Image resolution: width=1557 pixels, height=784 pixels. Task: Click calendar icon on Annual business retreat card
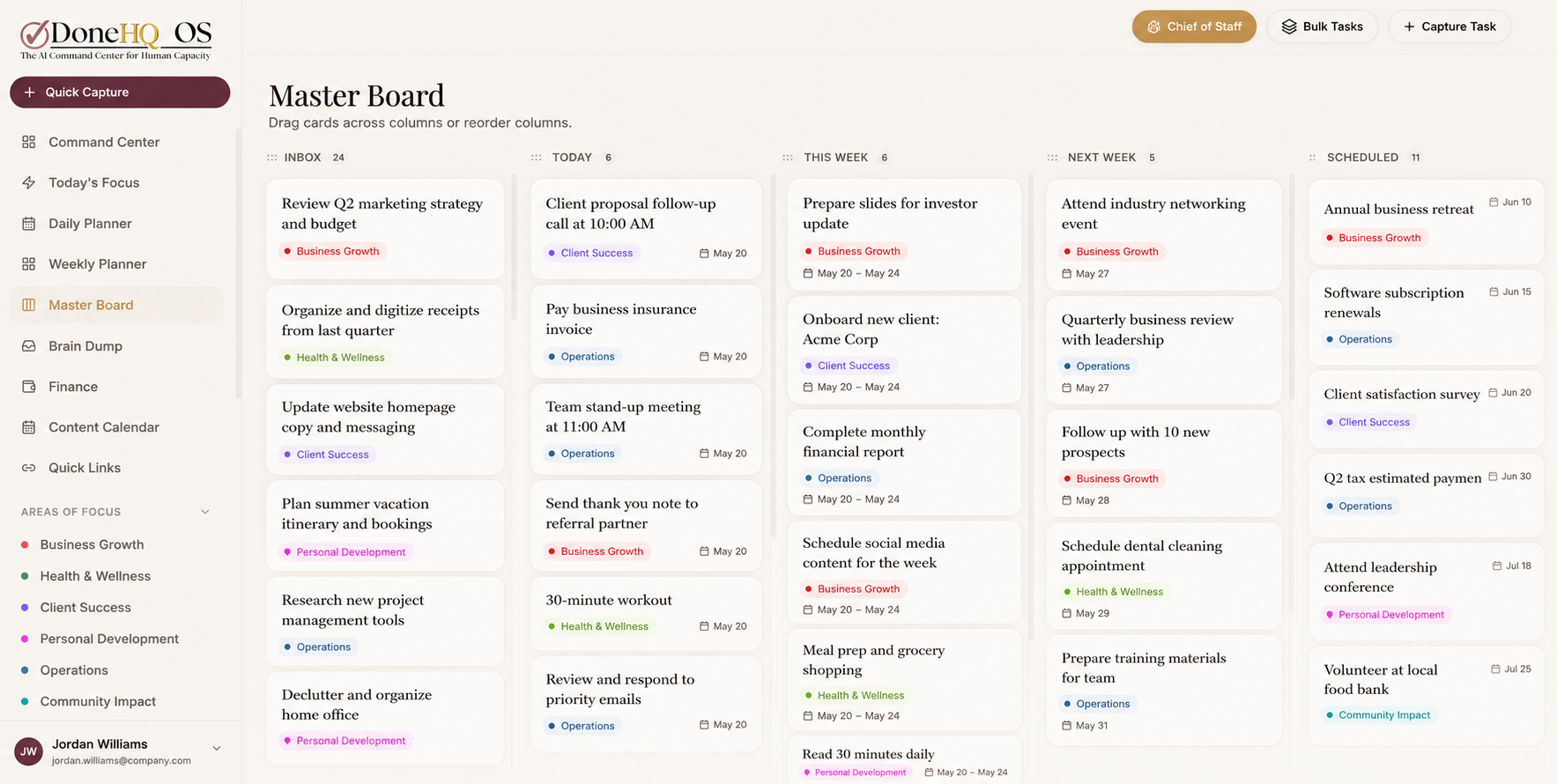pos(1494,202)
